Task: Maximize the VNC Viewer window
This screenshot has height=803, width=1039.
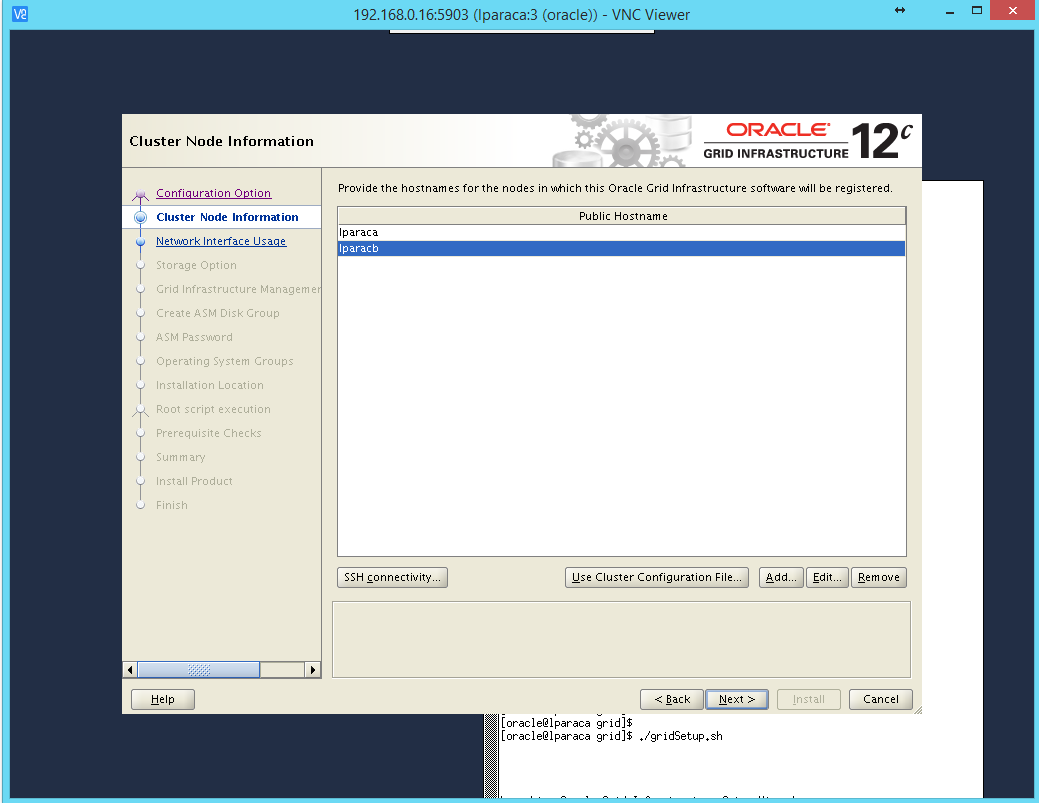Action: (977, 11)
